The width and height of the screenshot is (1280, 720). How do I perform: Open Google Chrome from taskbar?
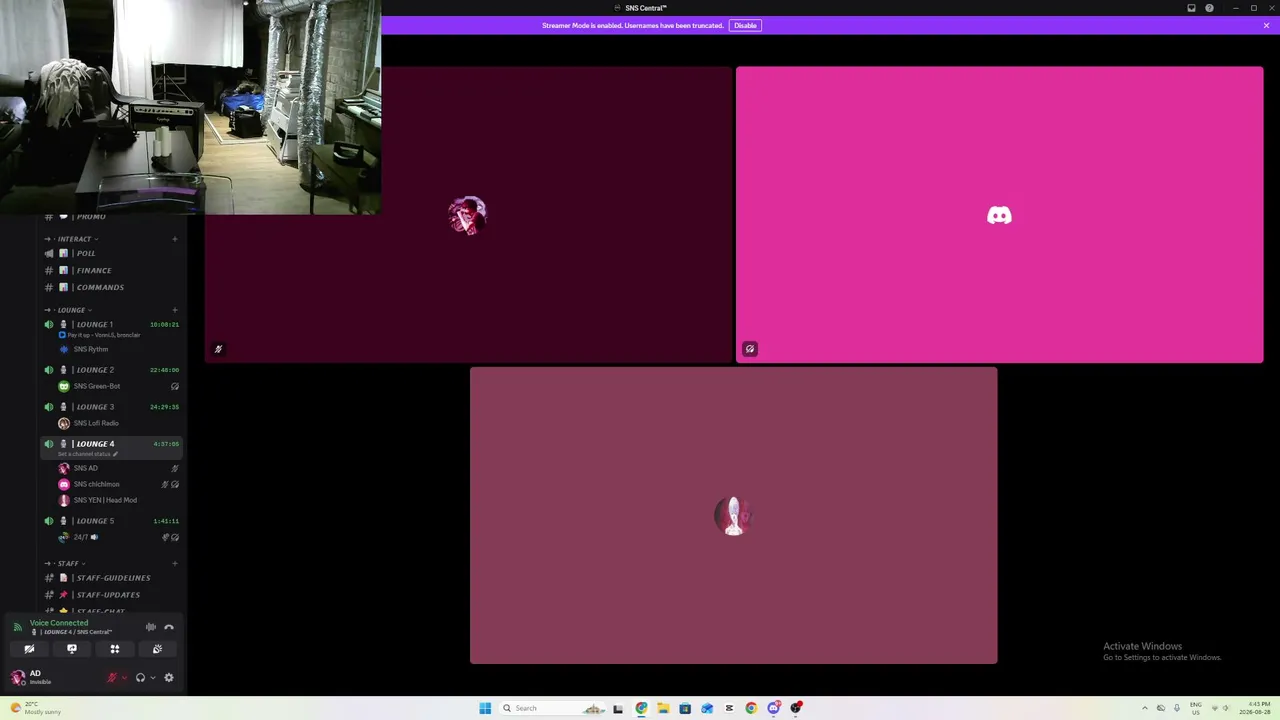point(751,708)
